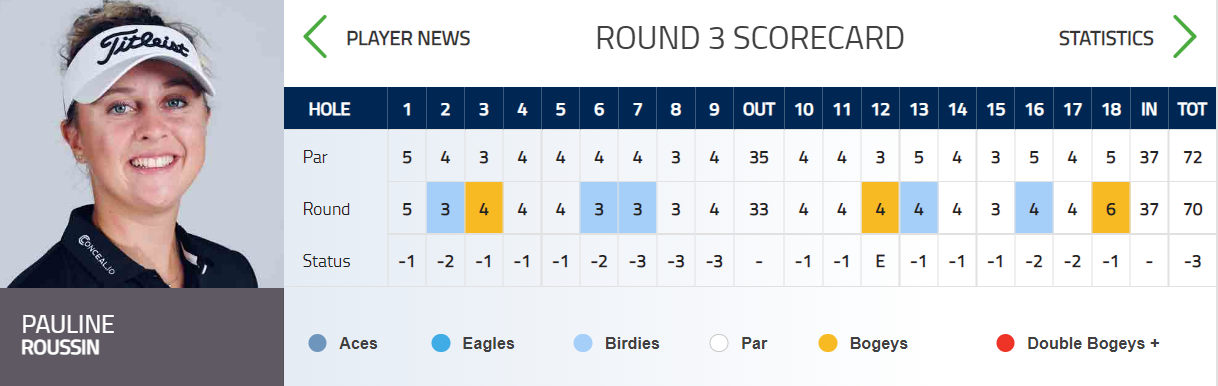The height and width of the screenshot is (386, 1218).
Task: Click the Par legend white circle
Action: pyautogui.click(x=719, y=343)
